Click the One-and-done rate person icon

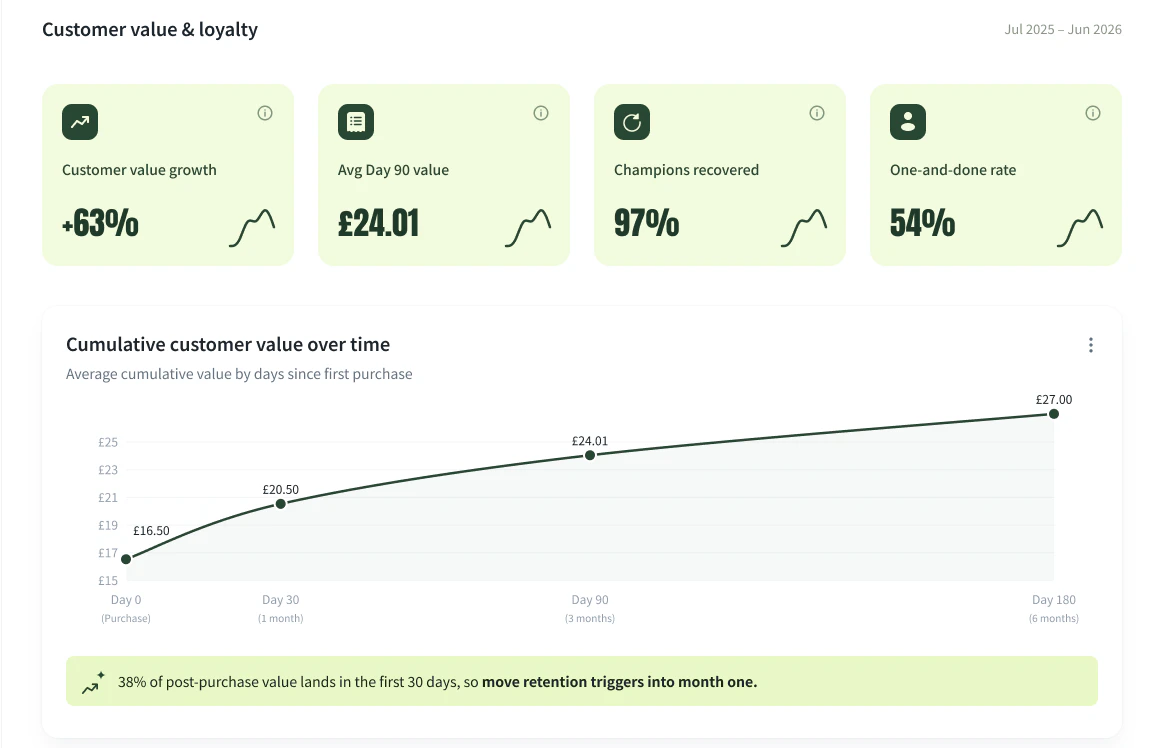coord(908,122)
